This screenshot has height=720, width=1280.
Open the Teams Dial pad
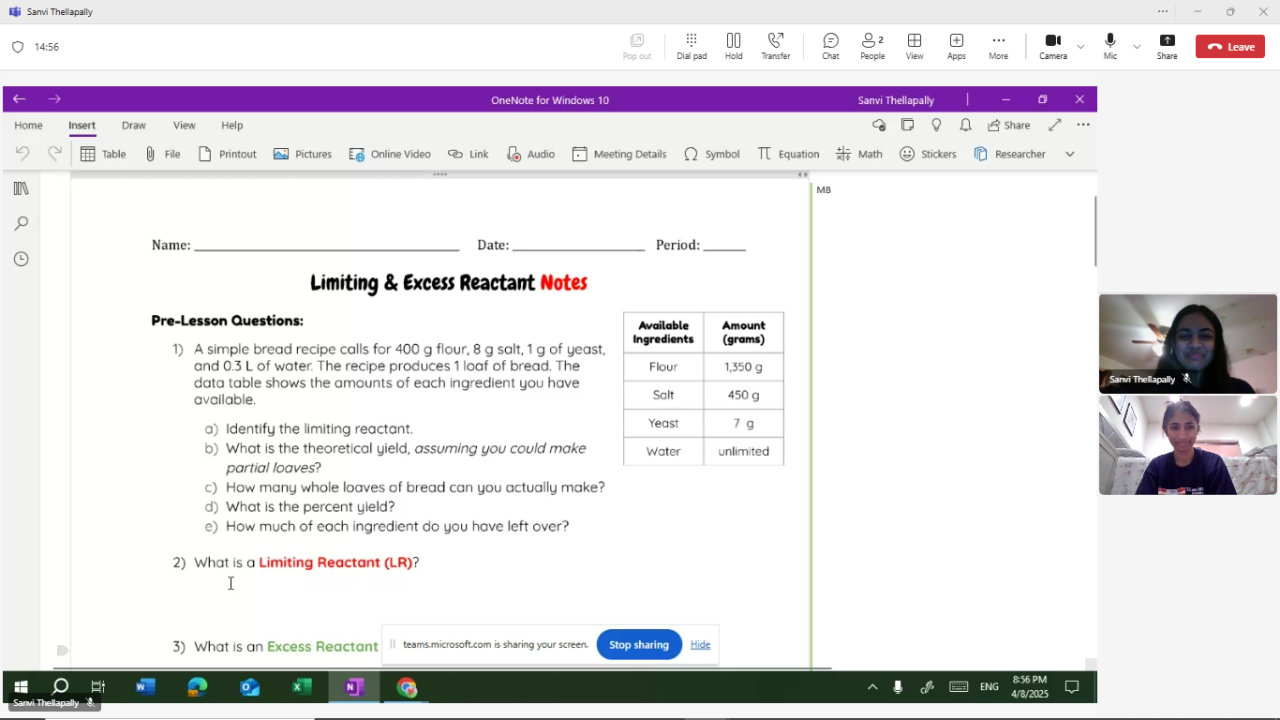point(691,46)
